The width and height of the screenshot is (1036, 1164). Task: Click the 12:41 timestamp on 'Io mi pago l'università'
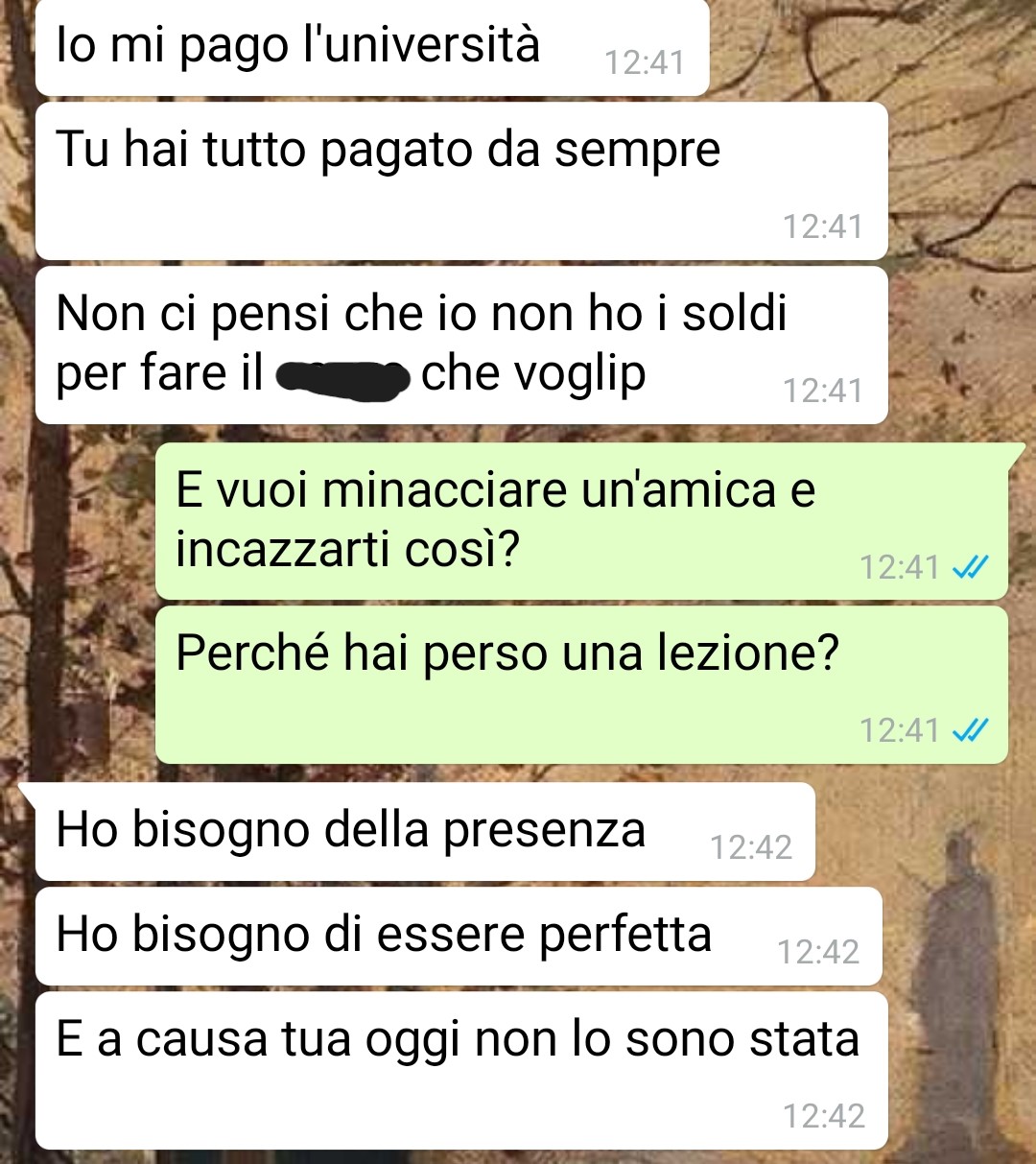tap(645, 62)
